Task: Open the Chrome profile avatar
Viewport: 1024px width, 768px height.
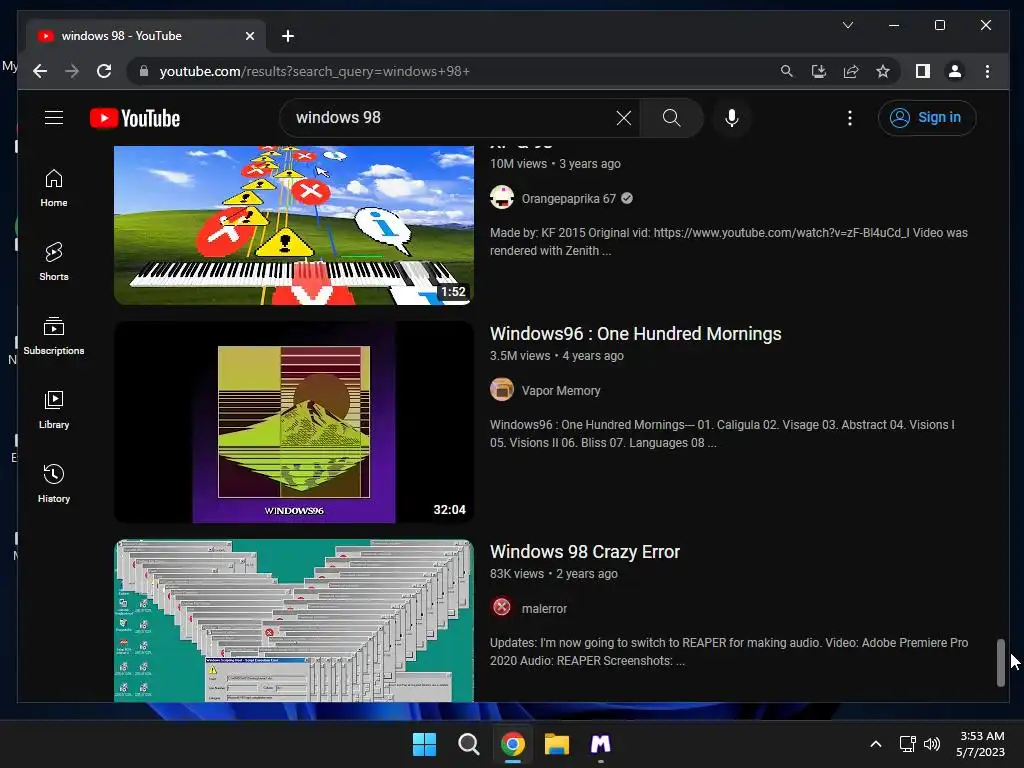Action: pos(954,71)
